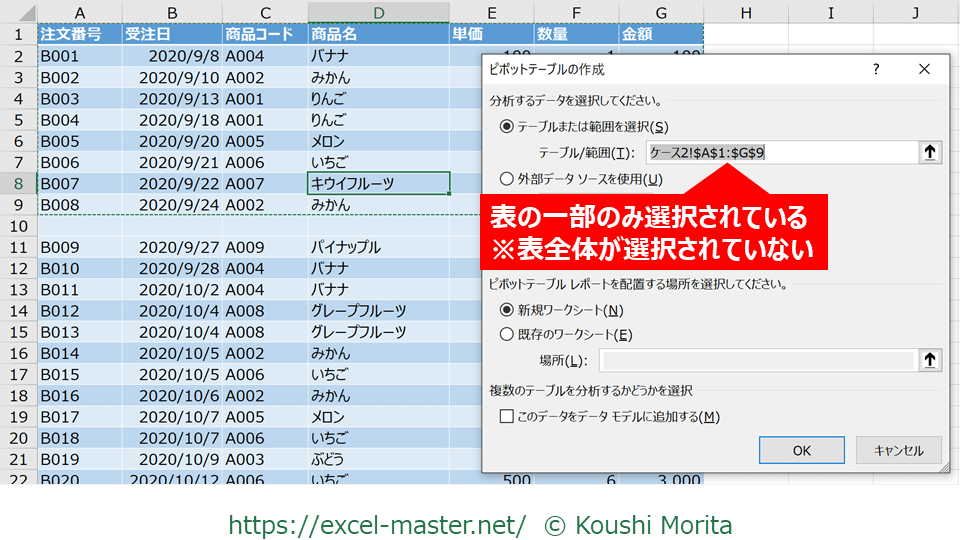Screen dimensions: 960x540
Task: Click cell containing キウイフルーツ
Action: coord(378,184)
